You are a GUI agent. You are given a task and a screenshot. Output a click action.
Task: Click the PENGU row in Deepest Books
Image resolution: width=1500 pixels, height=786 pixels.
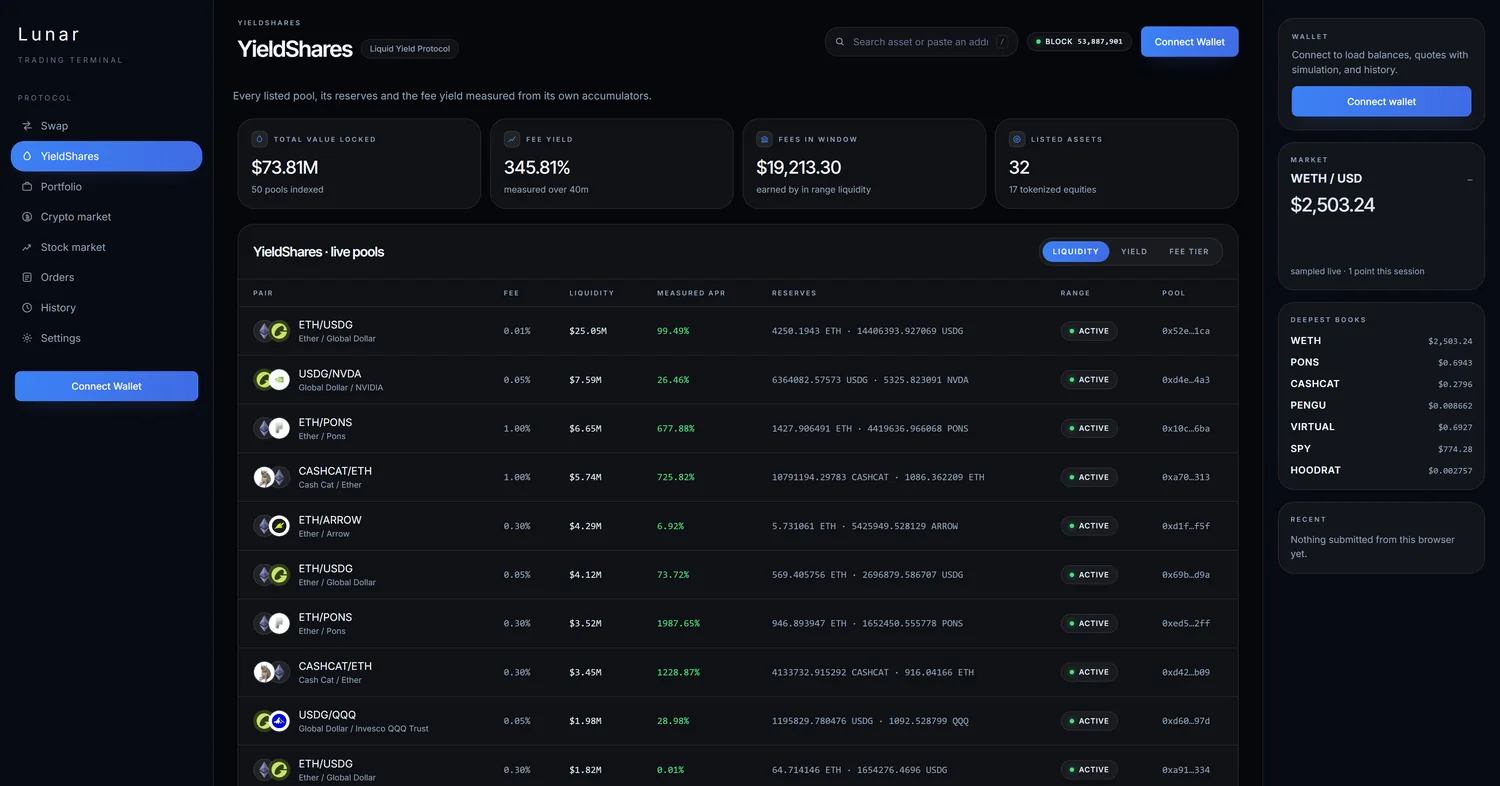click(x=1381, y=405)
